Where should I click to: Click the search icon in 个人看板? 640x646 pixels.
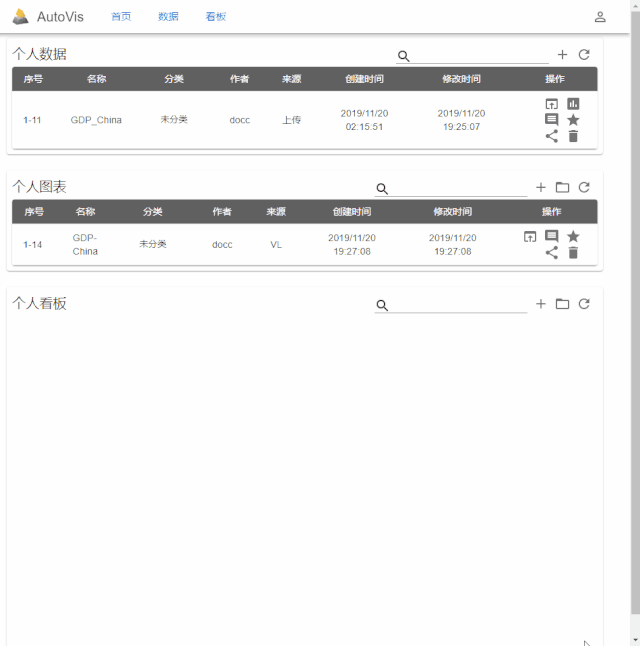(x=382, y=305)
